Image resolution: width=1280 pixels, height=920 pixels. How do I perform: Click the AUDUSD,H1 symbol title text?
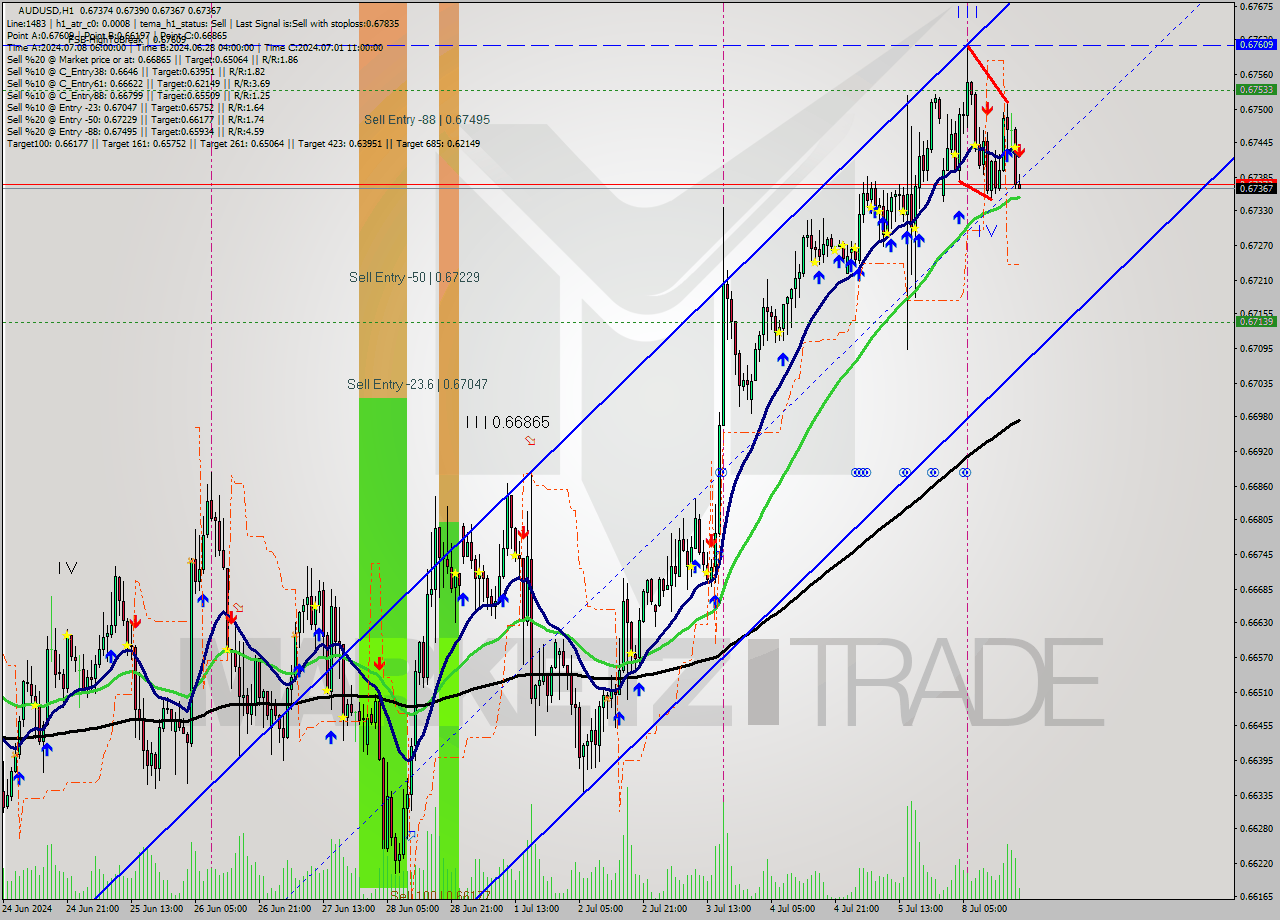coord(47,9)
